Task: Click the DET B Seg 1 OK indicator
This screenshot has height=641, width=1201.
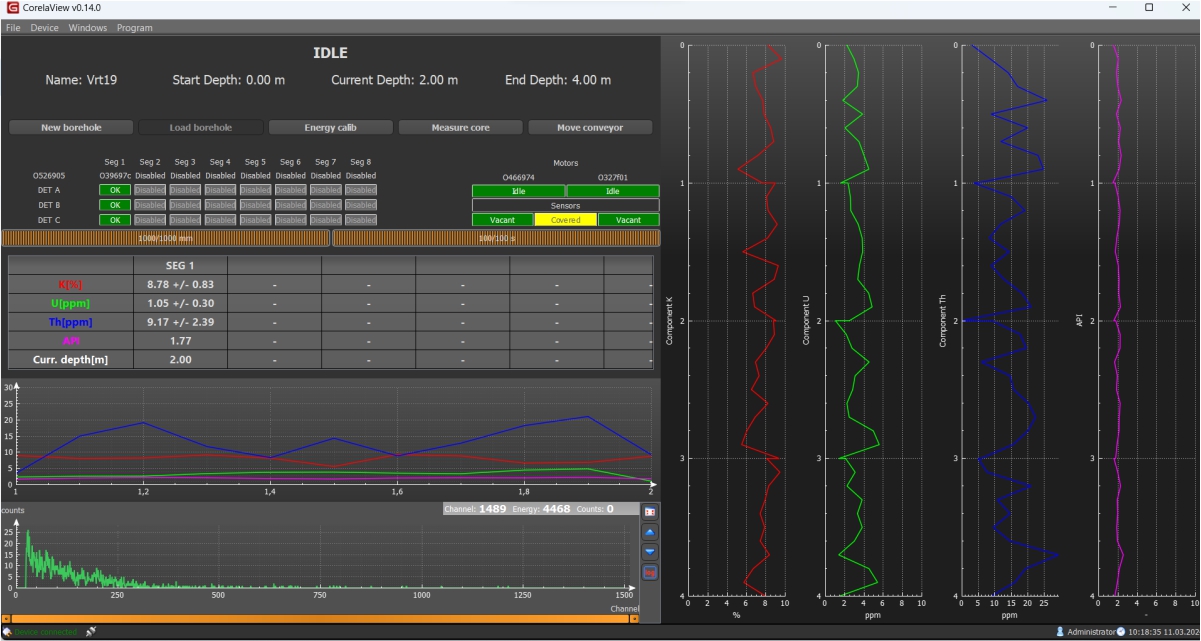Action: tap(115, 205)
